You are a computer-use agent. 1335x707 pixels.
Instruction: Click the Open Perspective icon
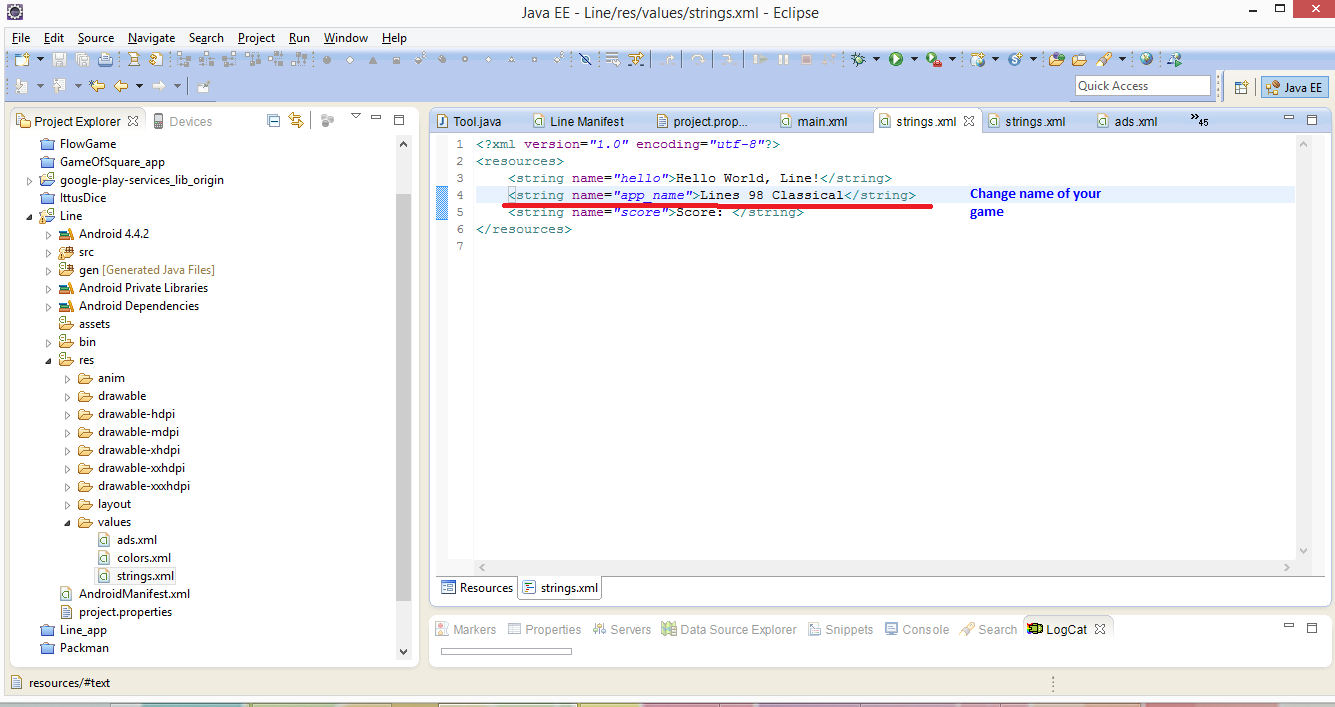[1241, 87]
